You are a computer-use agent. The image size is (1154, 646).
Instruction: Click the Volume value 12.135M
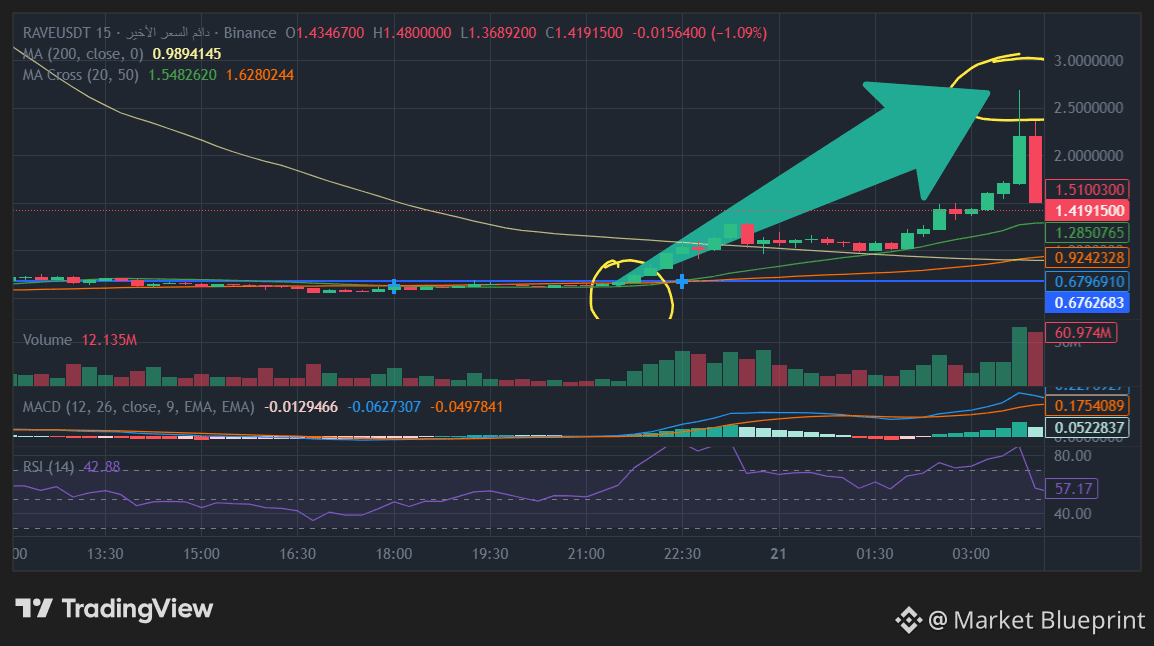coord(109,340)
